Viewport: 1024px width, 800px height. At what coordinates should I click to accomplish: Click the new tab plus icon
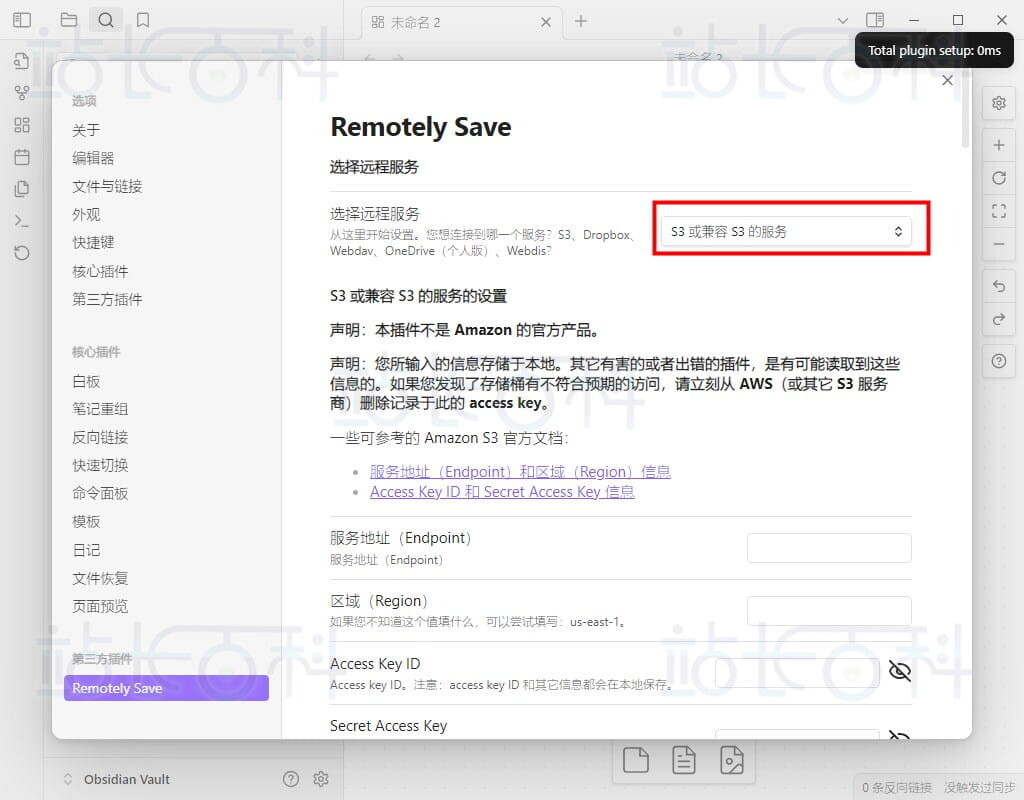point(581,21)
